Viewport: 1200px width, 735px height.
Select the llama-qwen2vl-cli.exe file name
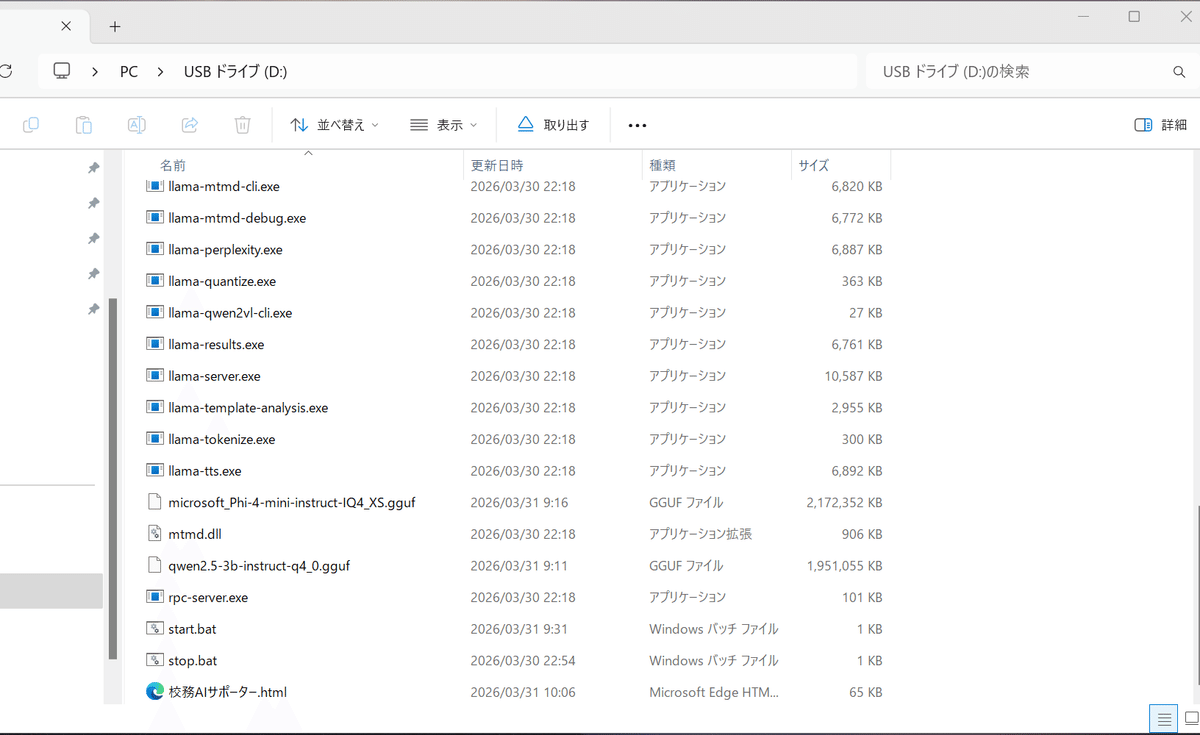click(x=230, y=313)
